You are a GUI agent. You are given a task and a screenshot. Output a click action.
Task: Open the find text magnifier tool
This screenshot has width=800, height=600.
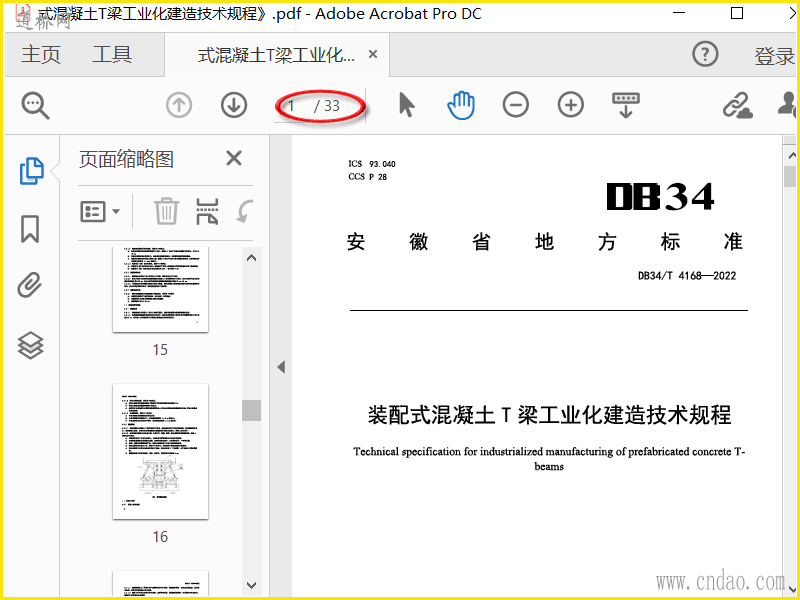click(x=35, y=106)
